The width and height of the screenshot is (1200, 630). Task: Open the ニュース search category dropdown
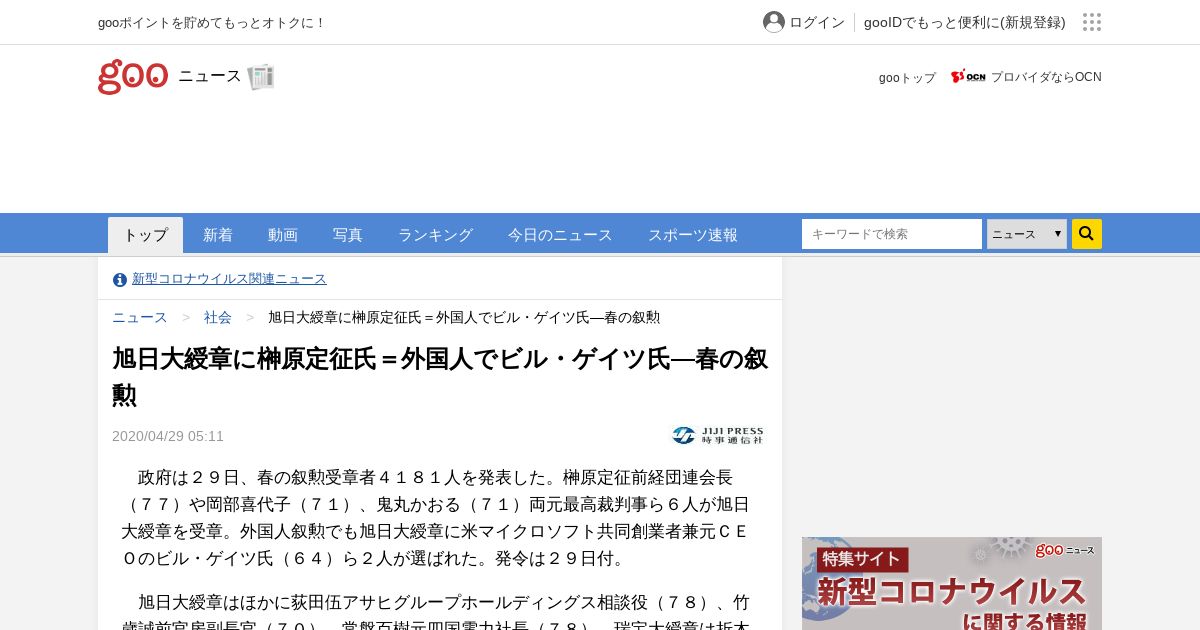click(x=1027, y=234)
